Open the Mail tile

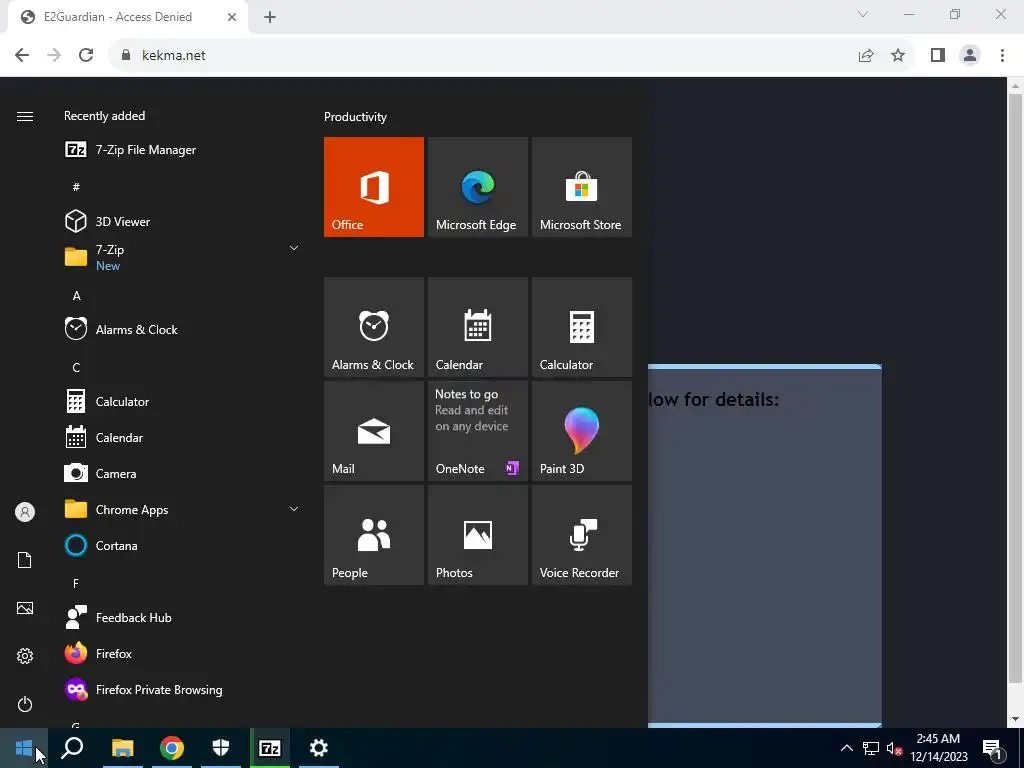click(x=374, y=431)
